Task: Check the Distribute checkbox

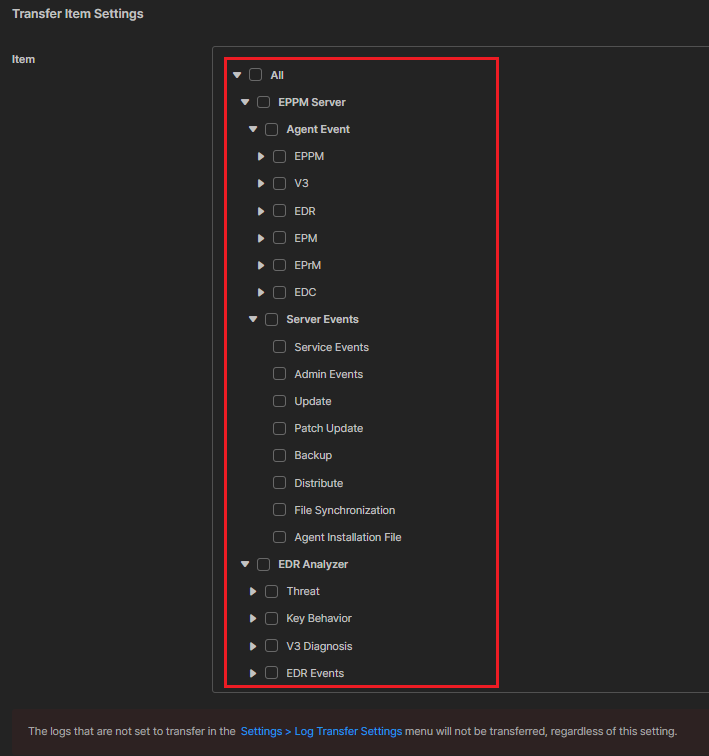Action: click(280, 483)
